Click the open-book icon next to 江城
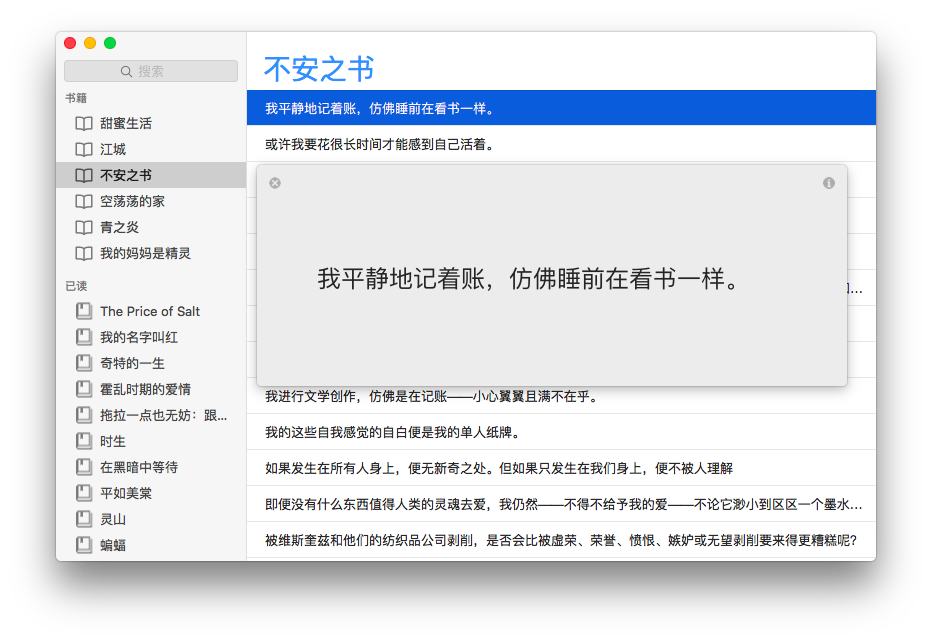 84,149
